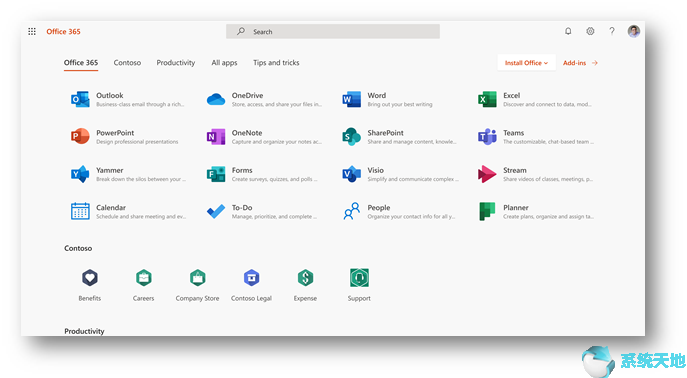Open the PowerPoint app icon
Screen dimensions: 687x378
80,137
